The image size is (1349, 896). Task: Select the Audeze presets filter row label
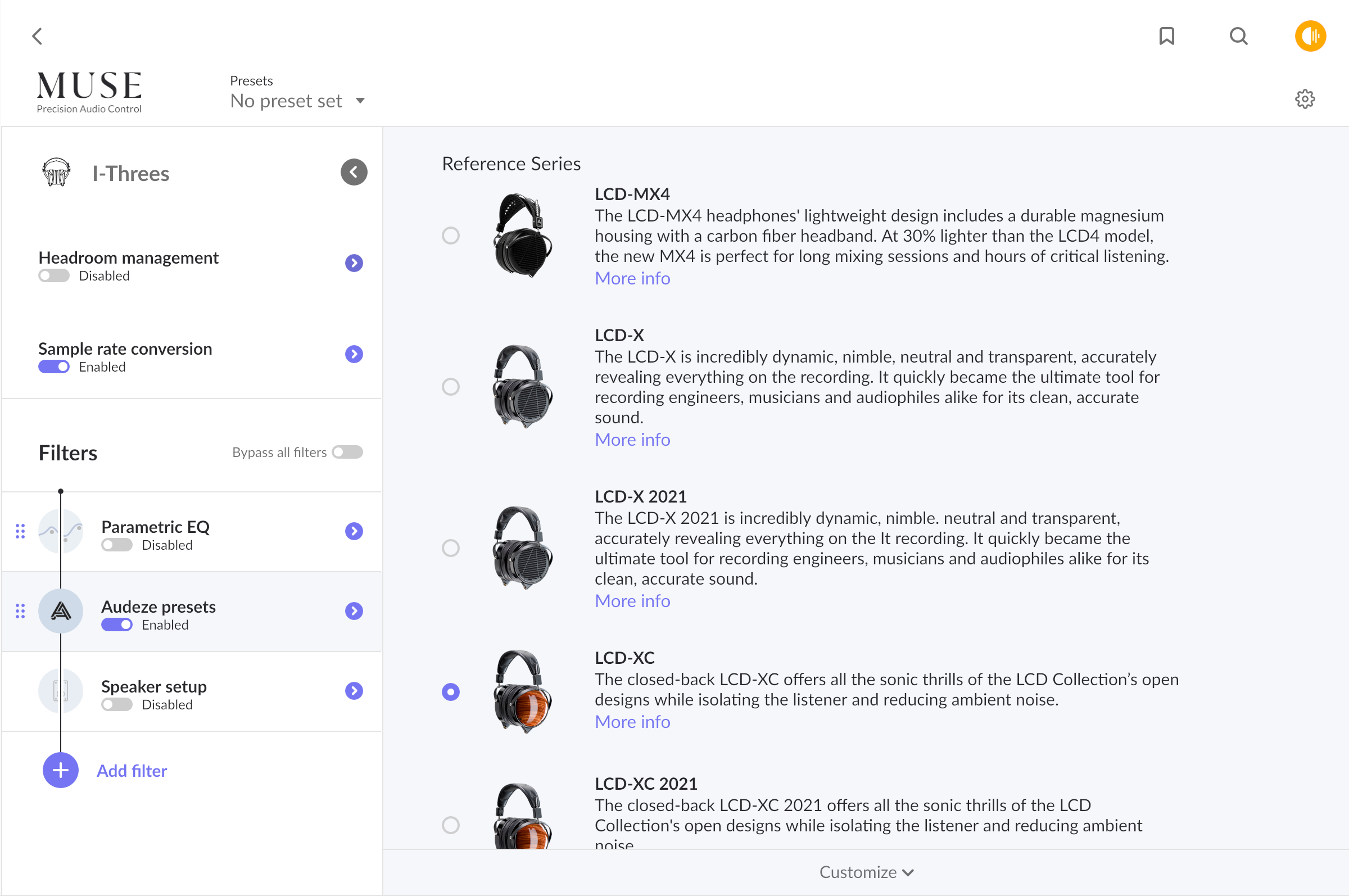pos(159,607)
